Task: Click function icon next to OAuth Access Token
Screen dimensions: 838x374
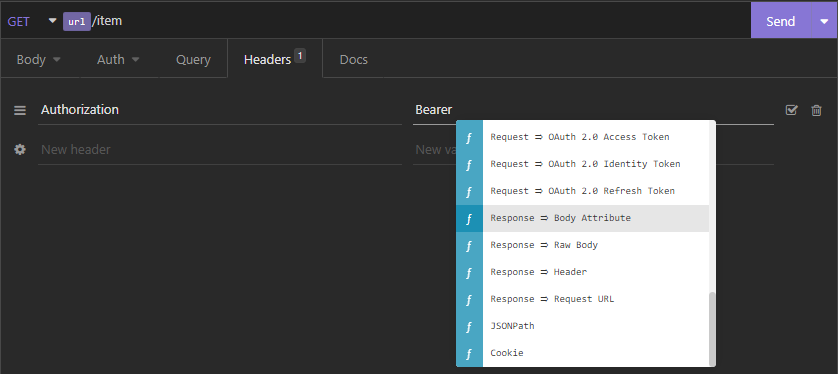Action: click(x=469, y=137)
